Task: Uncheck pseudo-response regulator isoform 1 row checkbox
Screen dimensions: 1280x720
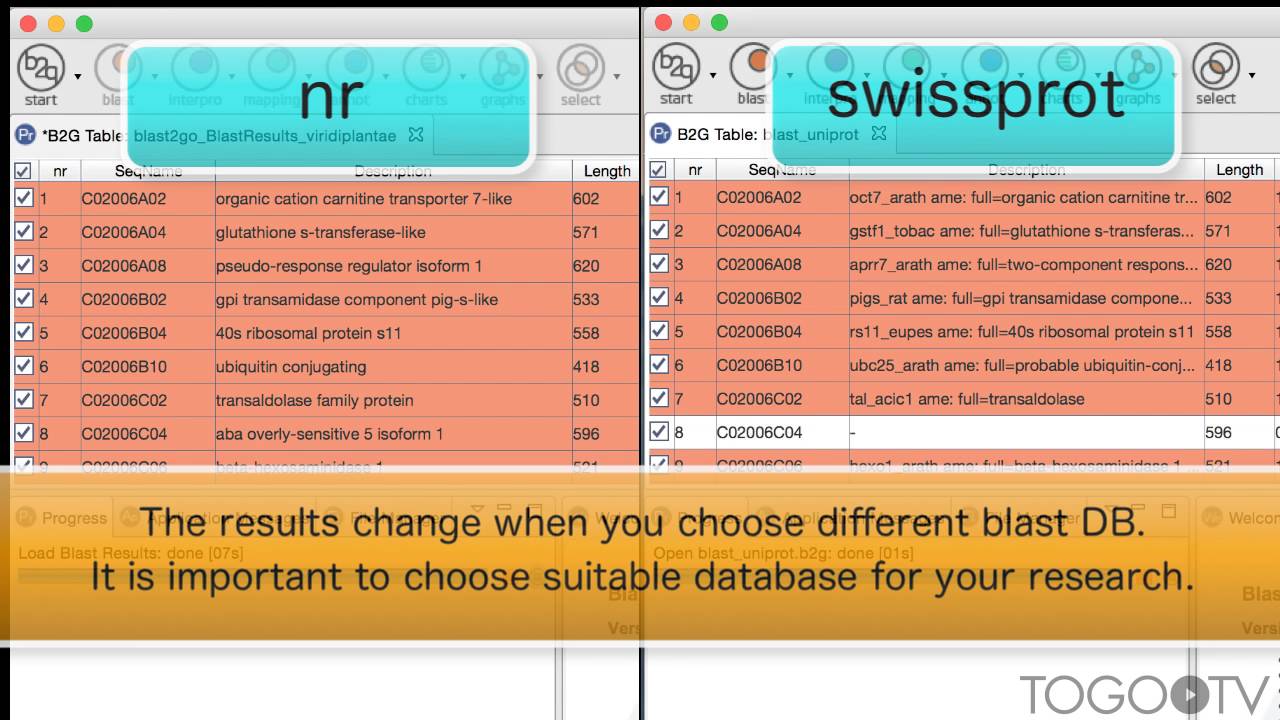Action: tap(24, 265)
